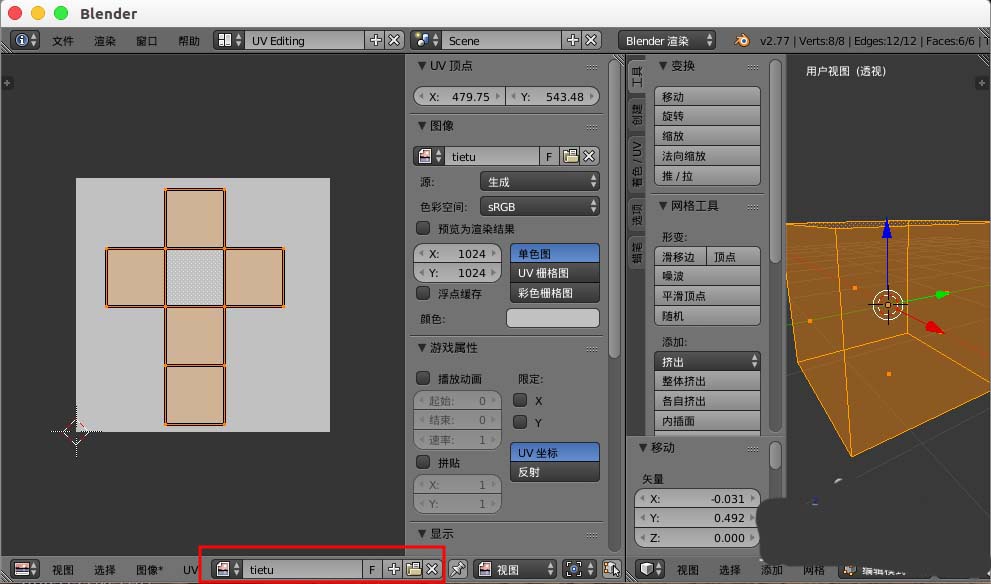Enable the 预览为渲染结果 checkbox
991x584 pixels.
click(425, 228)
